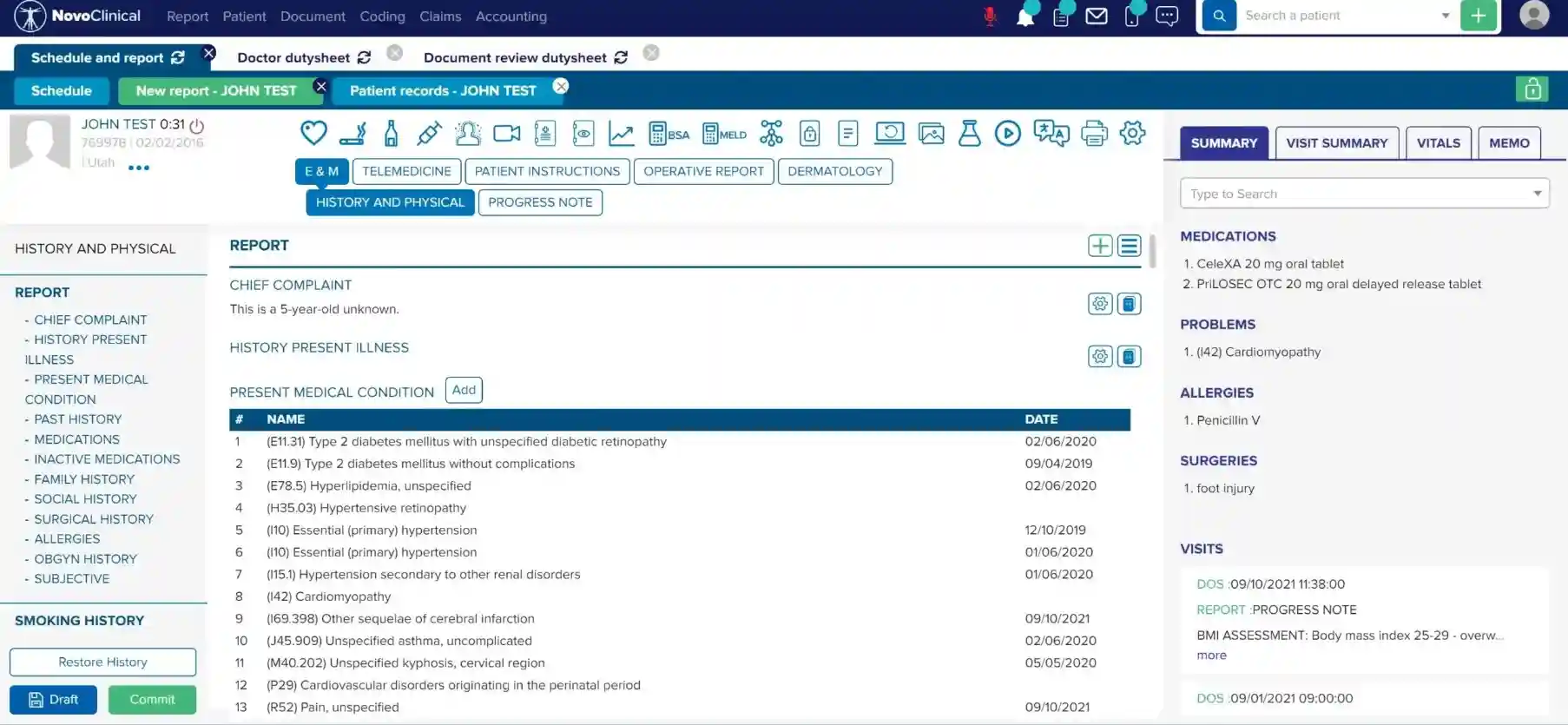
Task: Click the lab flask icon
Action: click(969, 134)
